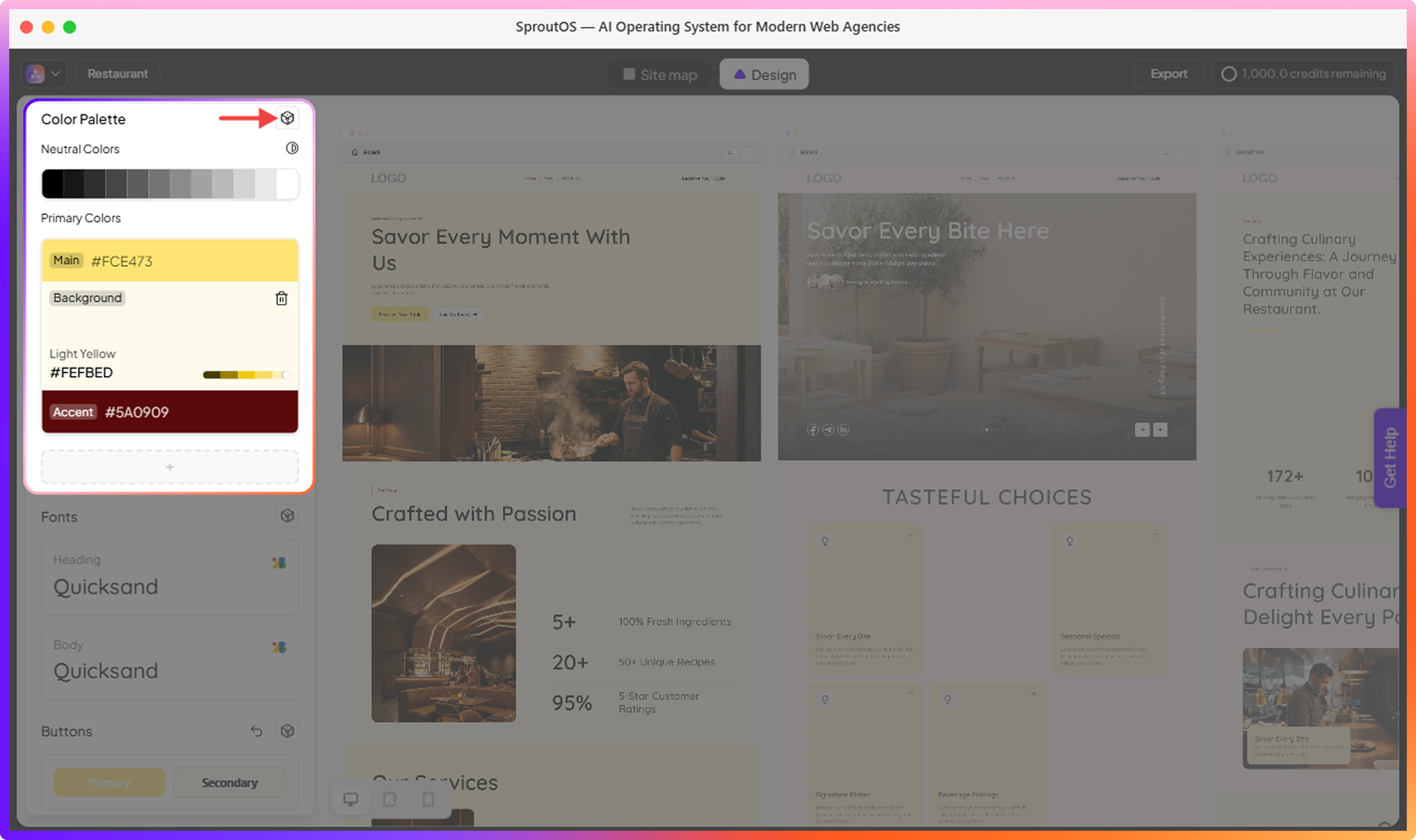Randomize fonts using the Fonts cube icon

coord(287,516)
